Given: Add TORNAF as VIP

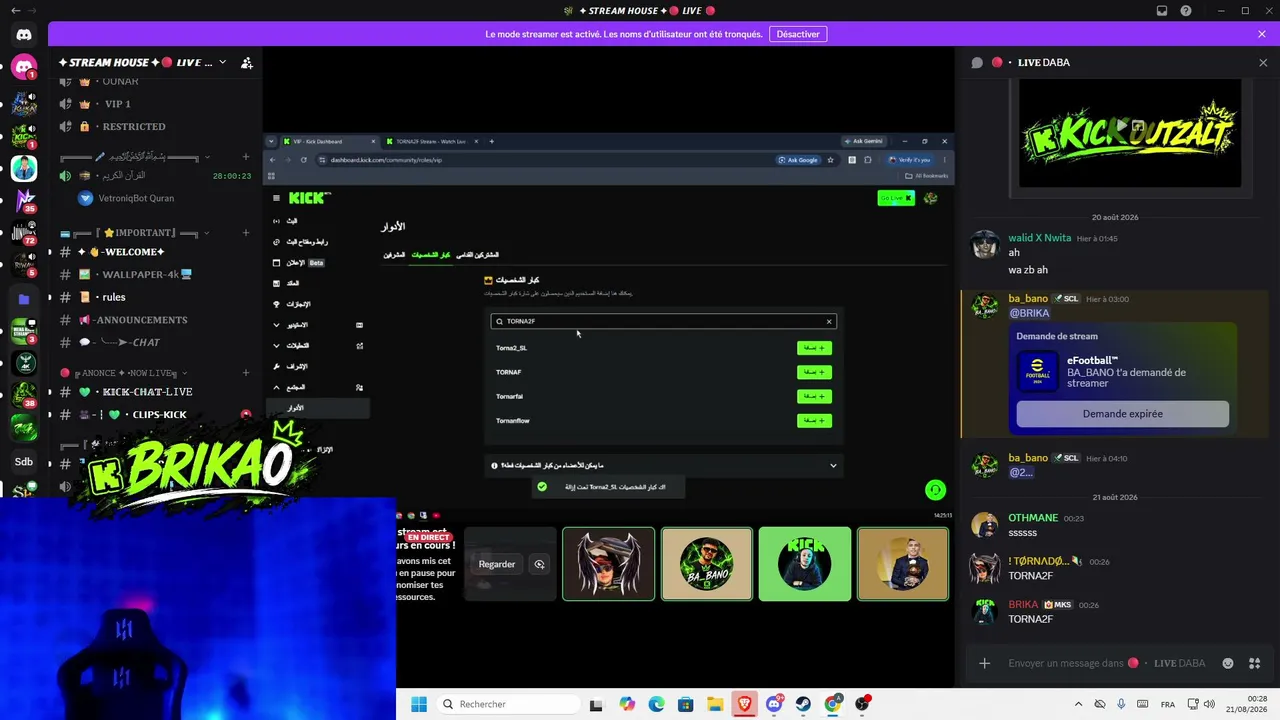Looking at the screenshot, I should pos(814,372).
